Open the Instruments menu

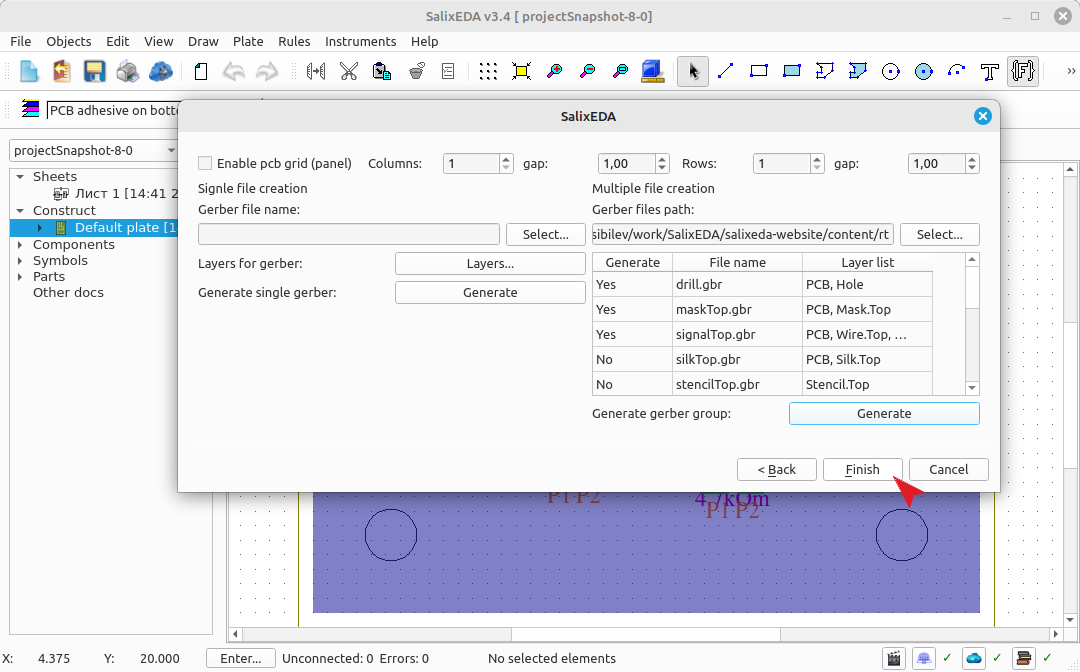(x=360, y=41)
